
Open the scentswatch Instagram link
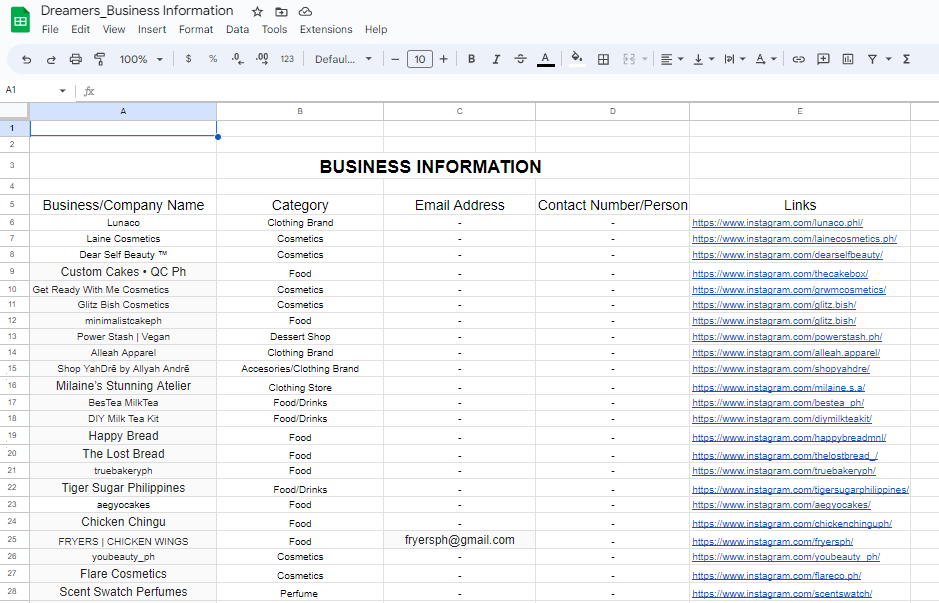pos(782,594)
